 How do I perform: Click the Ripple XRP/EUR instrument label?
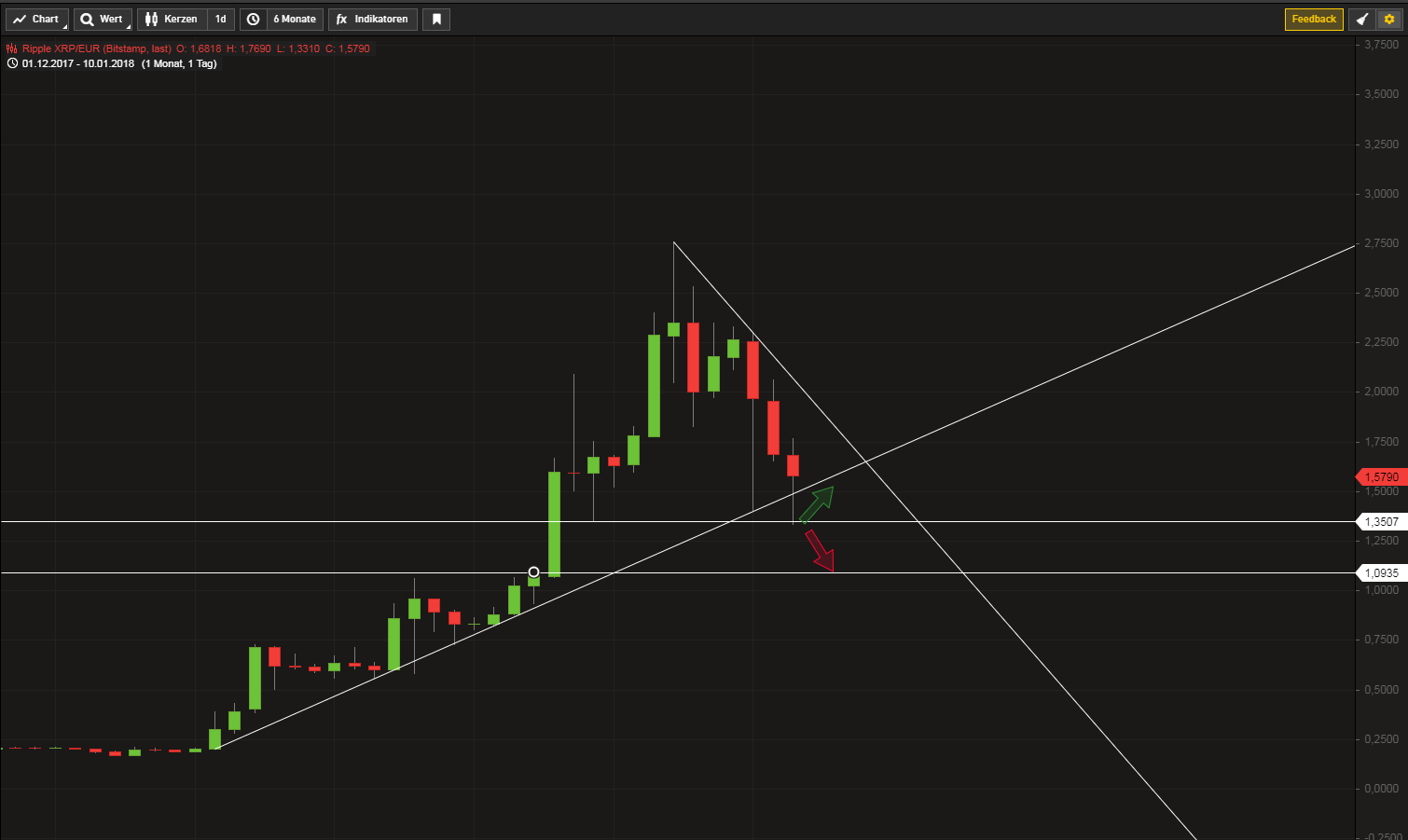(x=97, y=48)
